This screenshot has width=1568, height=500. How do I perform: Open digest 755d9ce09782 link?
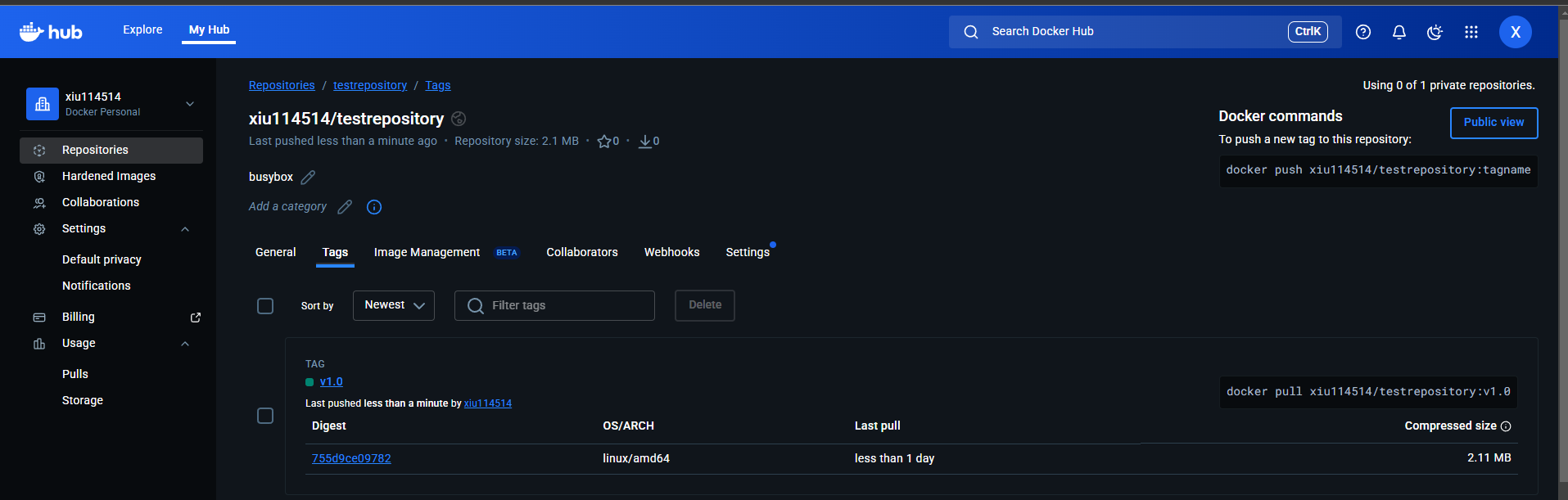(x=351, y=458)
